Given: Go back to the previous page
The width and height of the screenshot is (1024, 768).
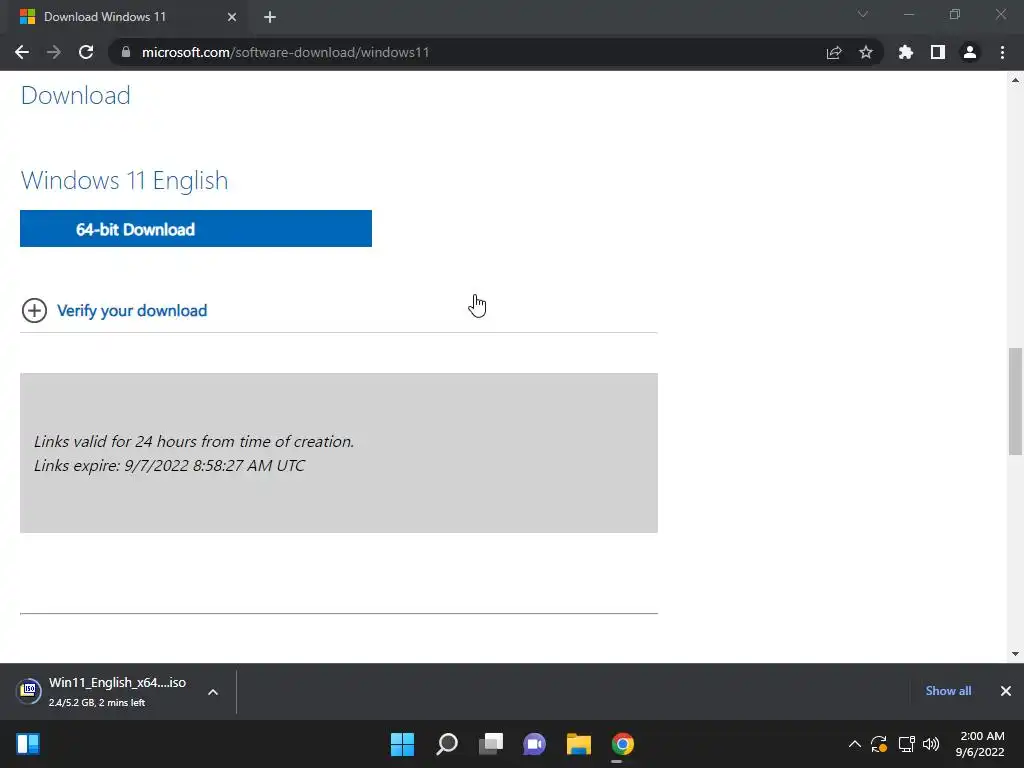Looking at the screenshot, I should click(x=22, y=52).
